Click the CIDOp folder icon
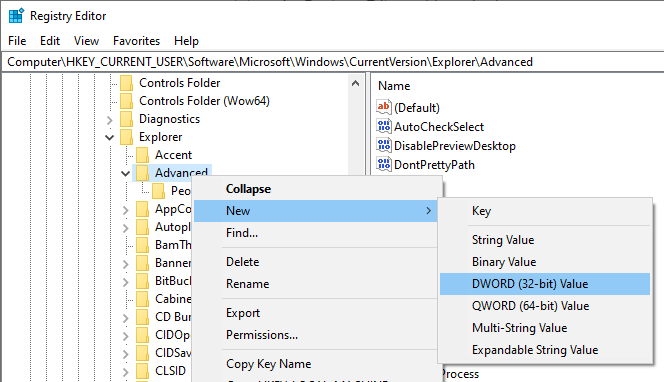 coord(142,335)
